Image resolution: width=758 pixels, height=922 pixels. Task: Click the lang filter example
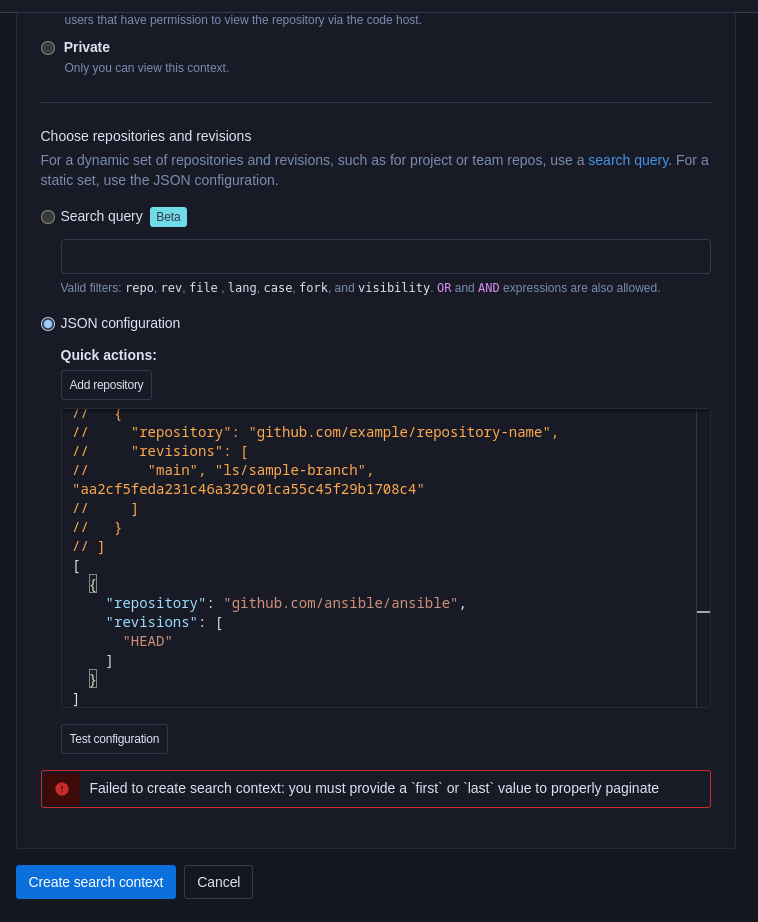[x=242, y=288]
